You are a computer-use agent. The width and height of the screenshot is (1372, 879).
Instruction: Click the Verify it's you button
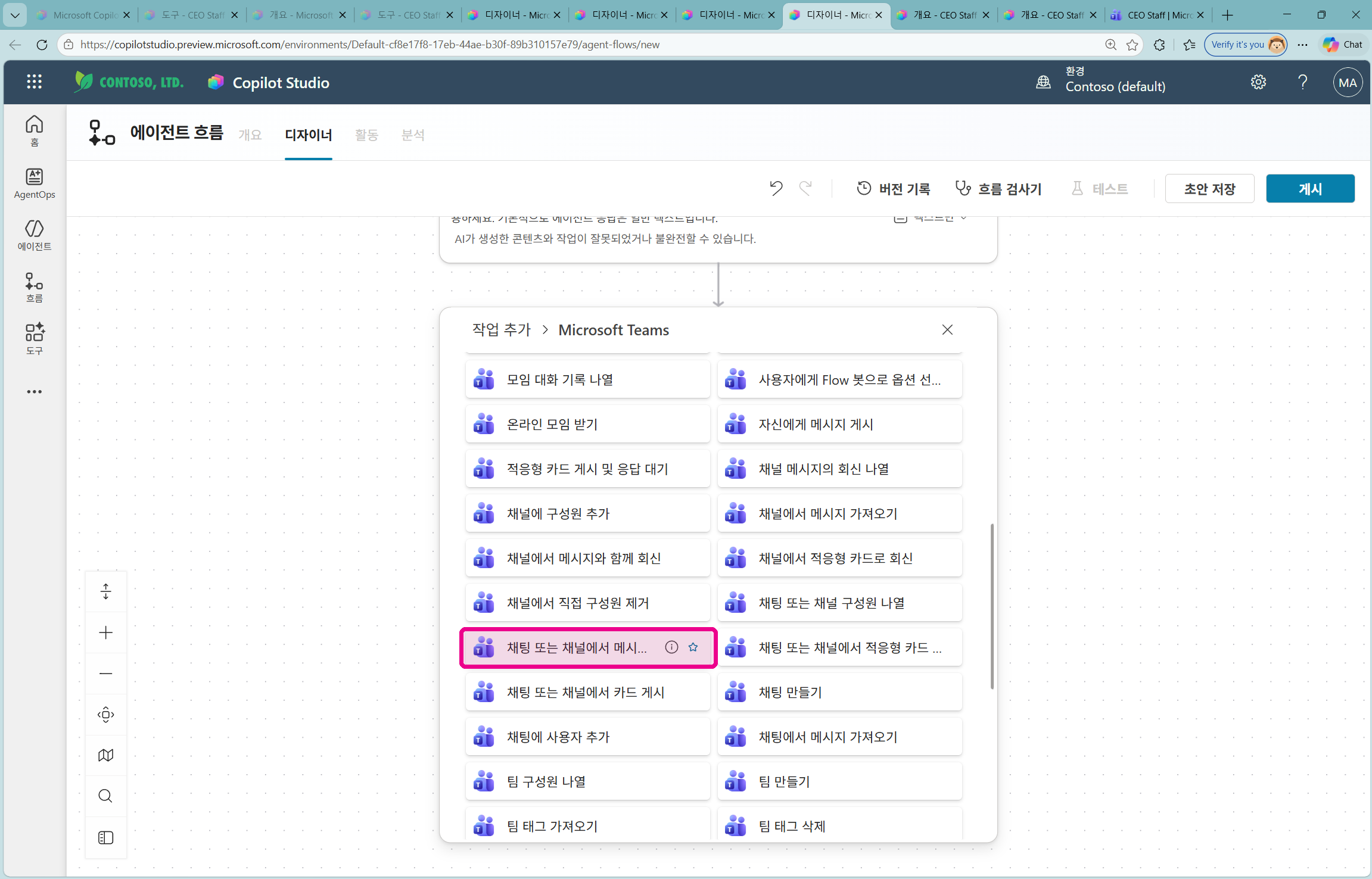tap(1246, 45)
